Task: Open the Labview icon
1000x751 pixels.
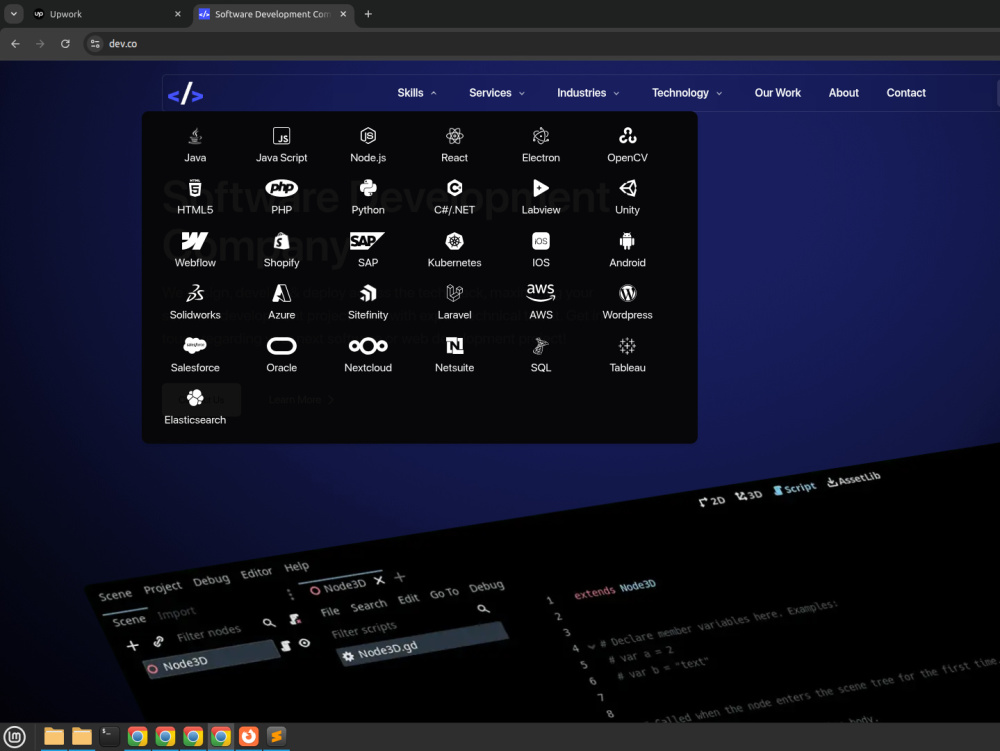Action: [541, 188]
